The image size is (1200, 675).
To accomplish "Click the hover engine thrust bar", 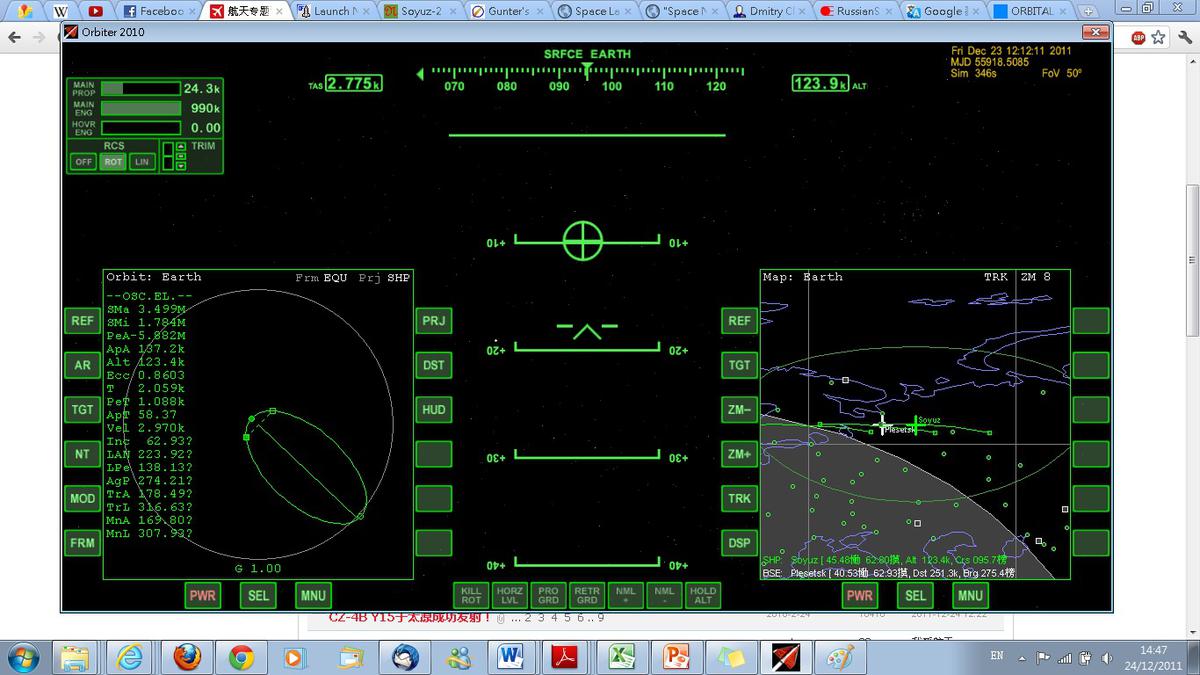I will click(140, 128).
